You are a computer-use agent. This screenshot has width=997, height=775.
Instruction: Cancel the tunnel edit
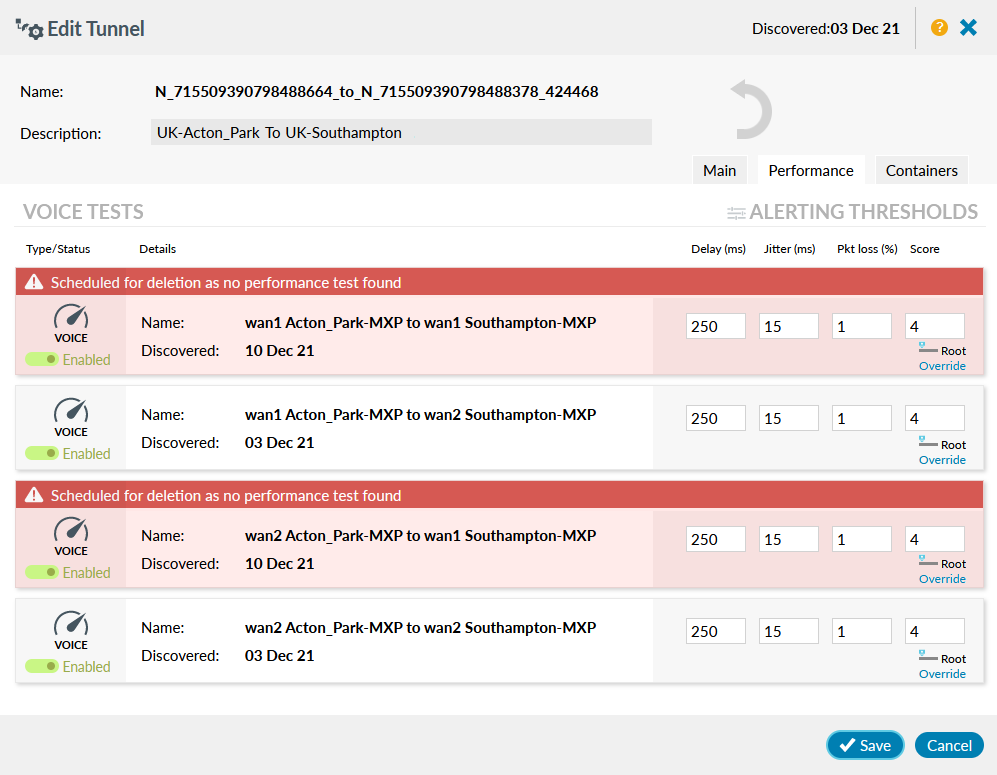948,745
